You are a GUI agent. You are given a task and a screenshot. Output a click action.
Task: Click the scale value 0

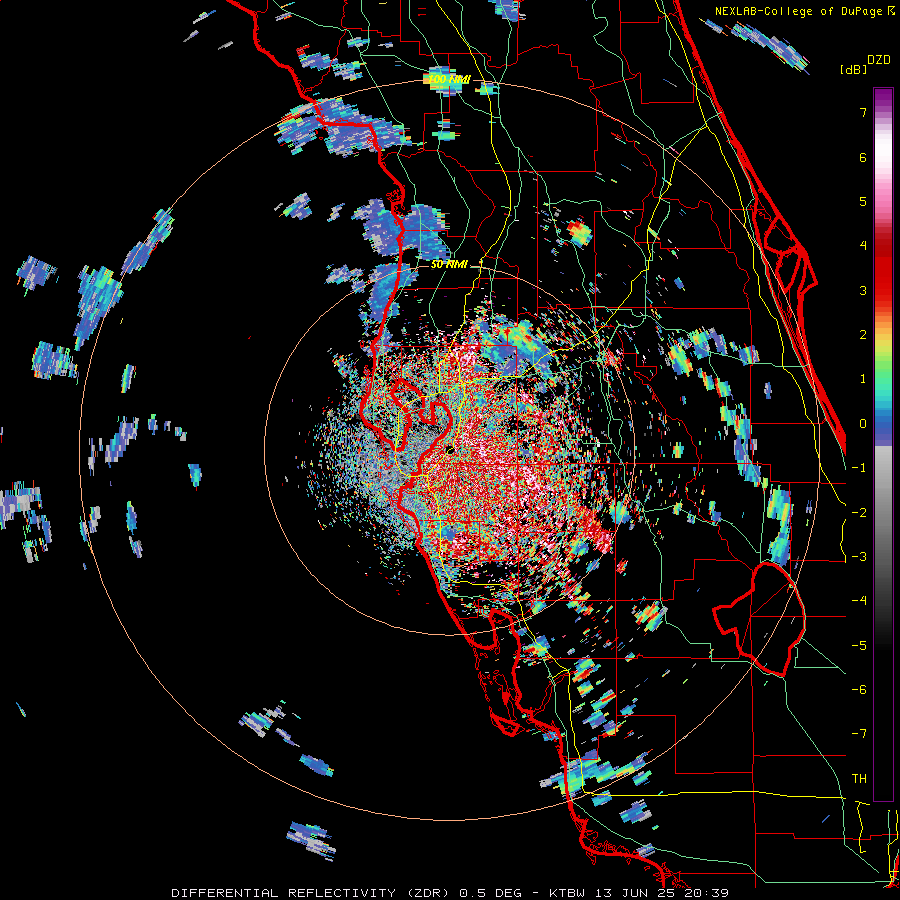click(863, 424)
